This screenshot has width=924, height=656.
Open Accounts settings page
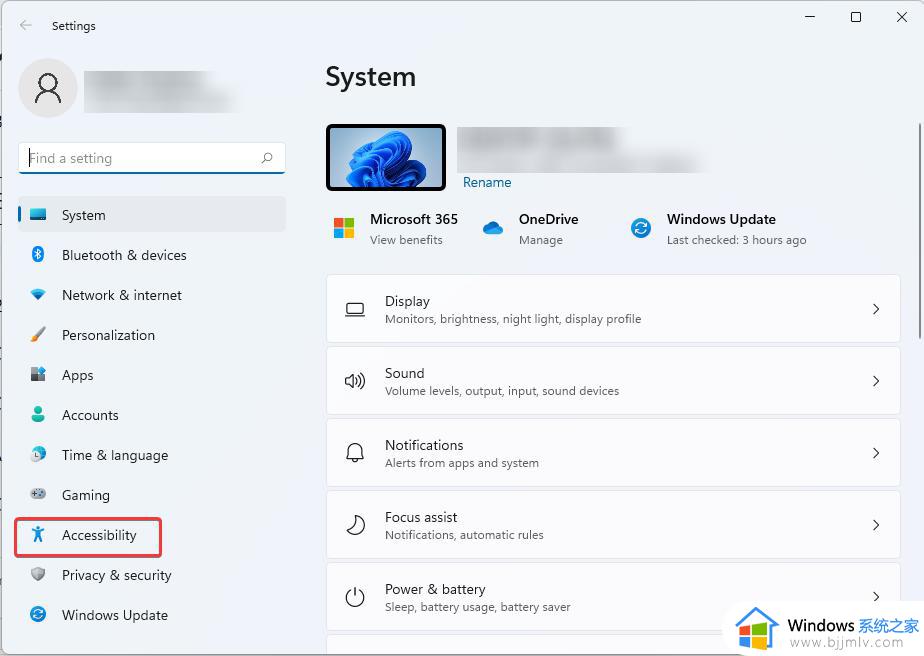point(90,415)
